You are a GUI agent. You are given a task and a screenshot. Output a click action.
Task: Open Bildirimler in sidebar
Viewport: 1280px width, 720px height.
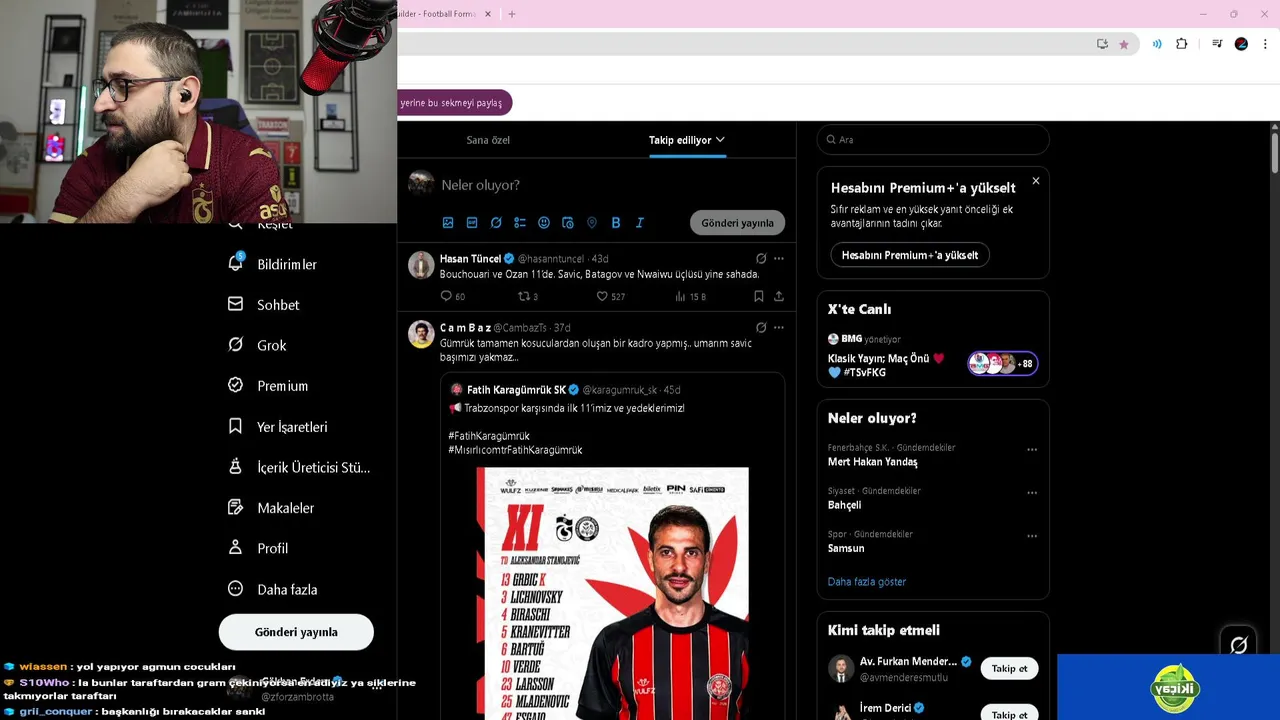[x=273, y=264]
